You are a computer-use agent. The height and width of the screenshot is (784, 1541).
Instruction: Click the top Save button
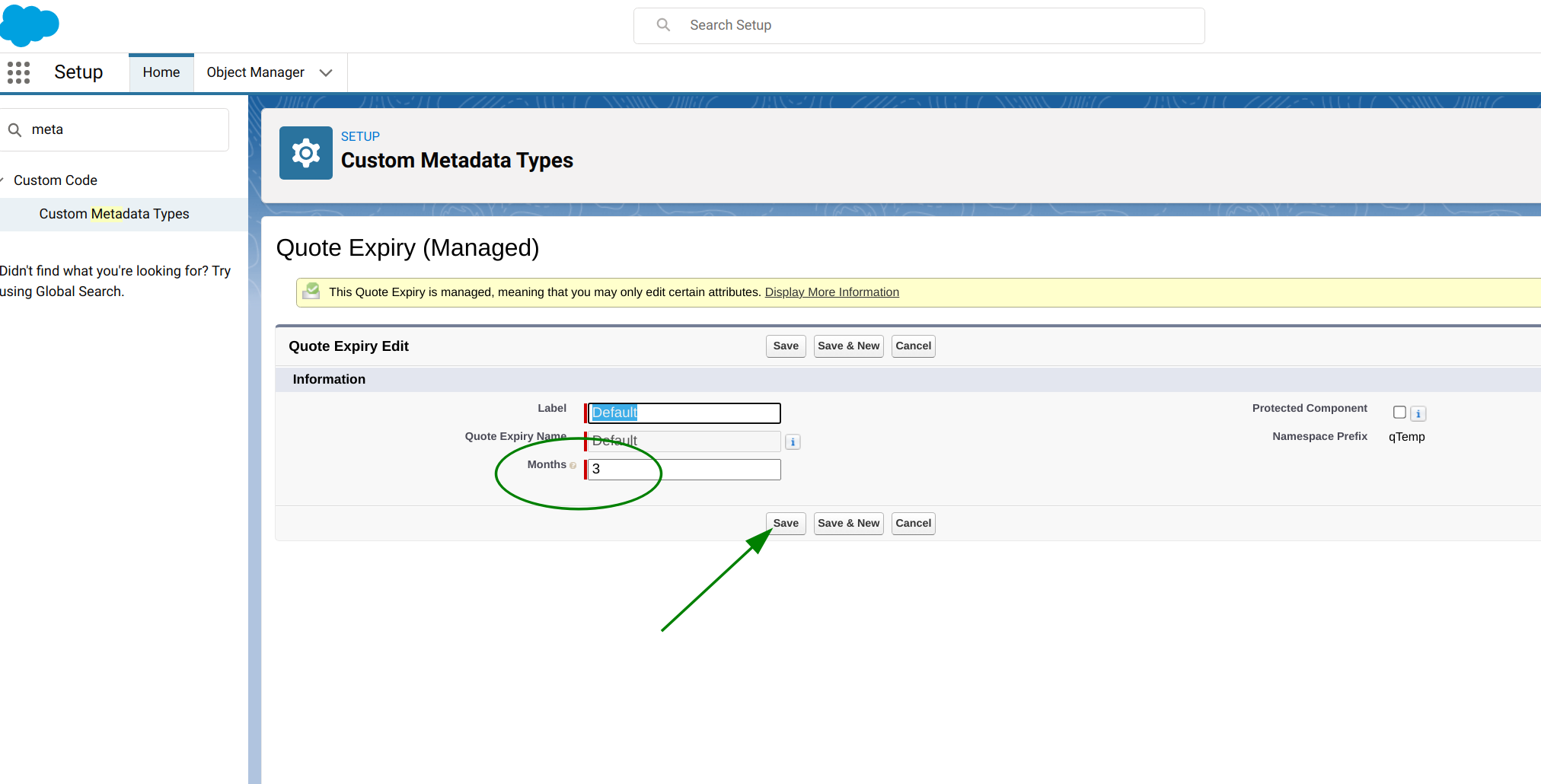[786, 346]
